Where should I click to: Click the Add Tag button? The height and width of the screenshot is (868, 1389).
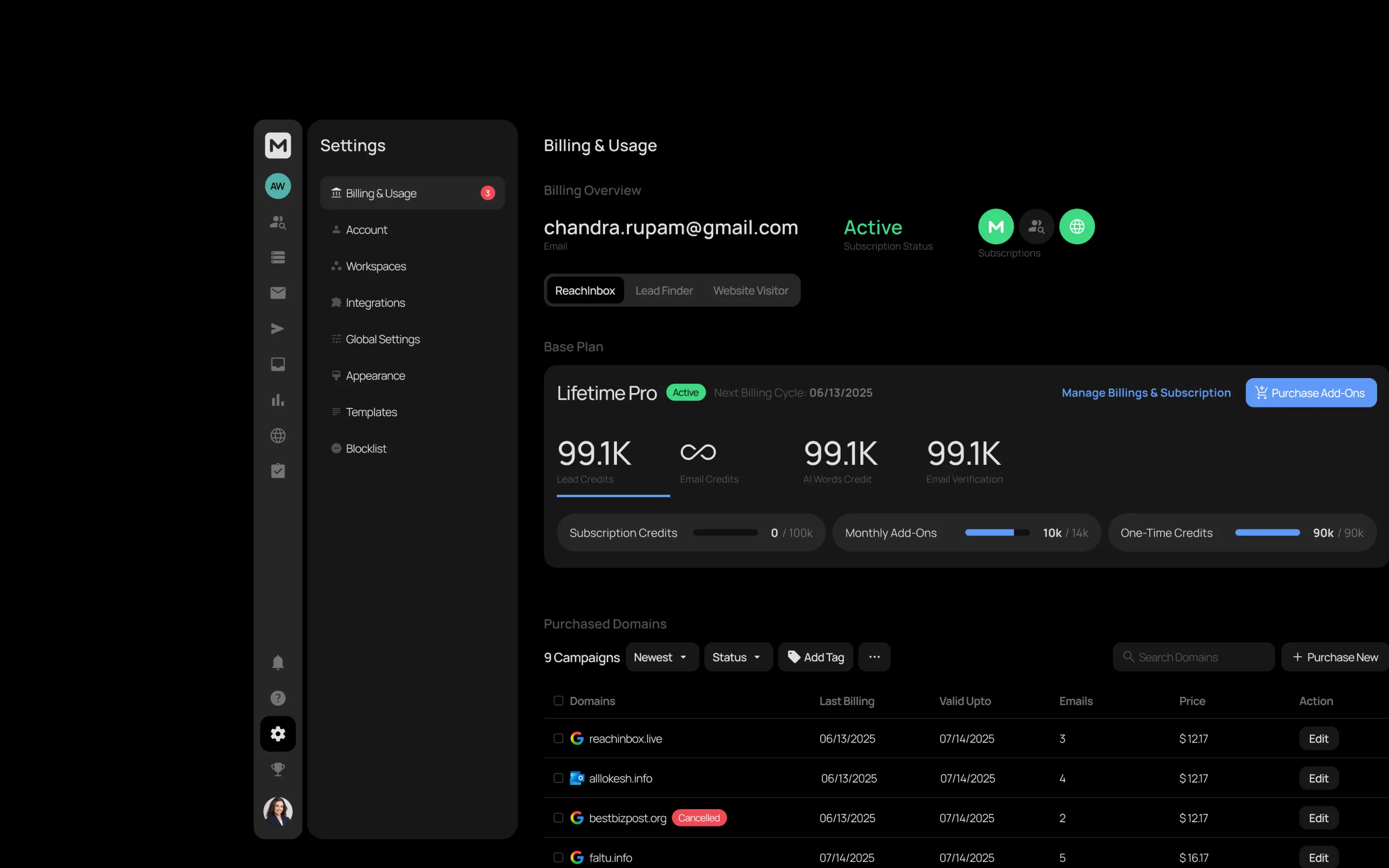816,657
